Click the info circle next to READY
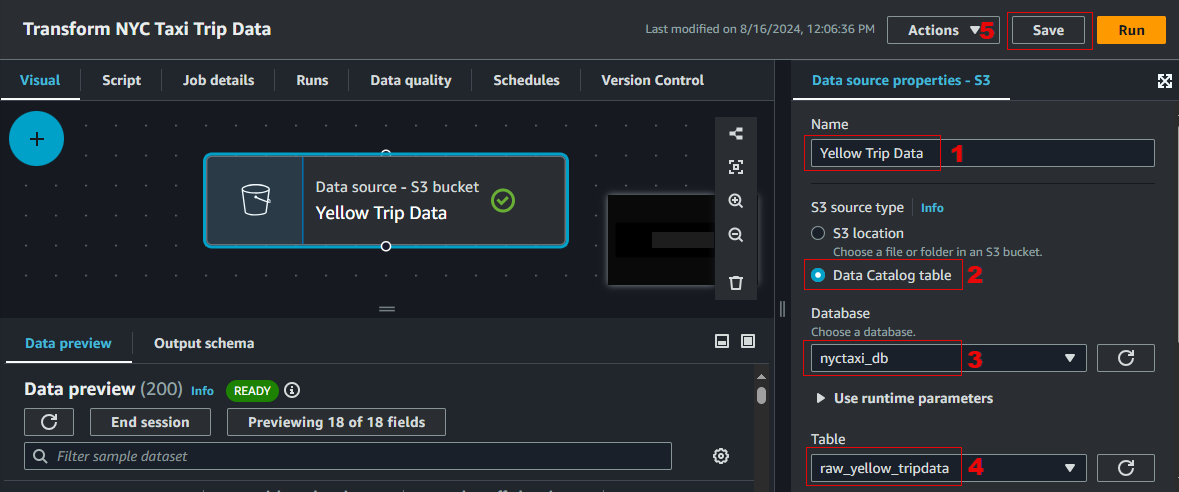The height and width of the screenshot is (492, 1179). [292, 390]
